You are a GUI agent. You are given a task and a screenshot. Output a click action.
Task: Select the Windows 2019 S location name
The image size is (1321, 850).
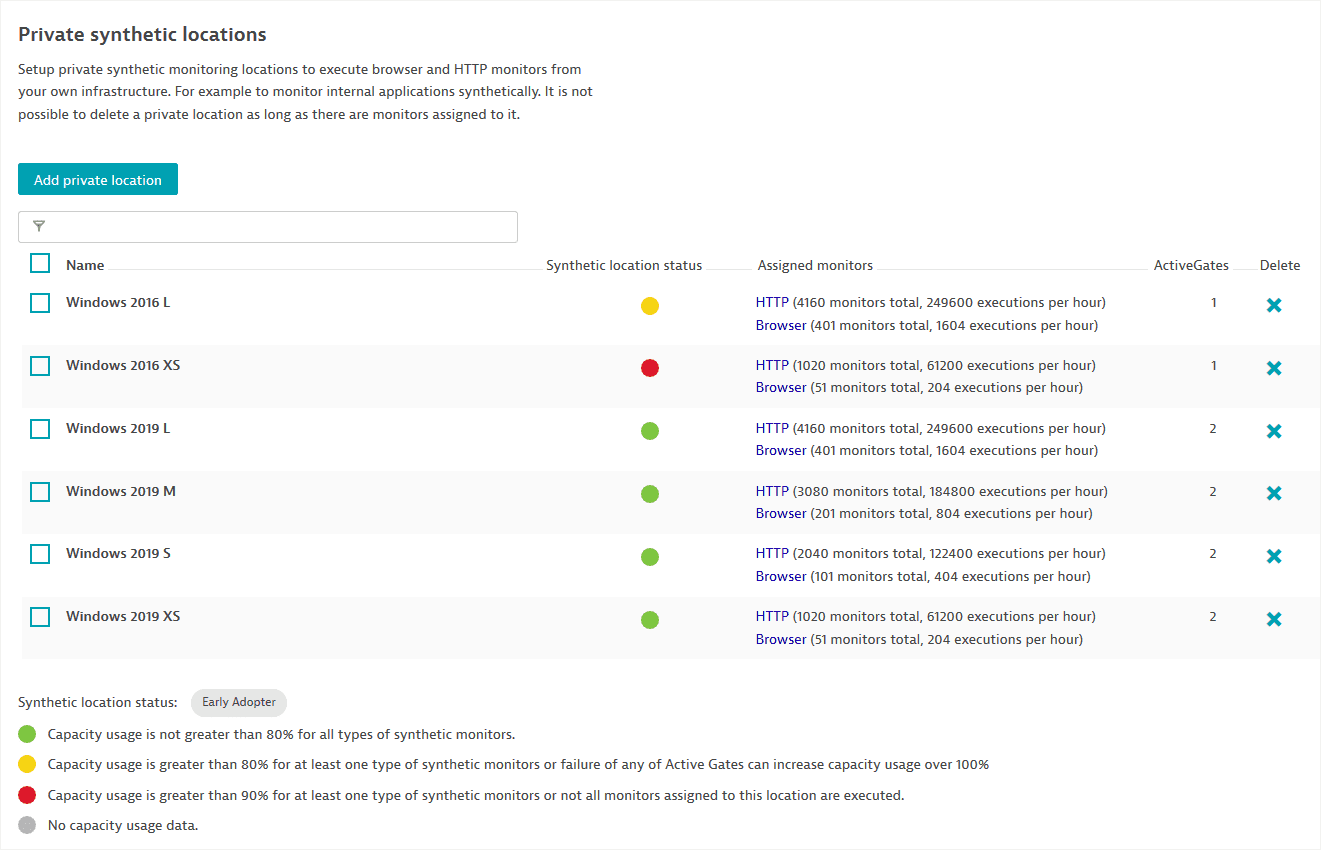pos(118,553)
